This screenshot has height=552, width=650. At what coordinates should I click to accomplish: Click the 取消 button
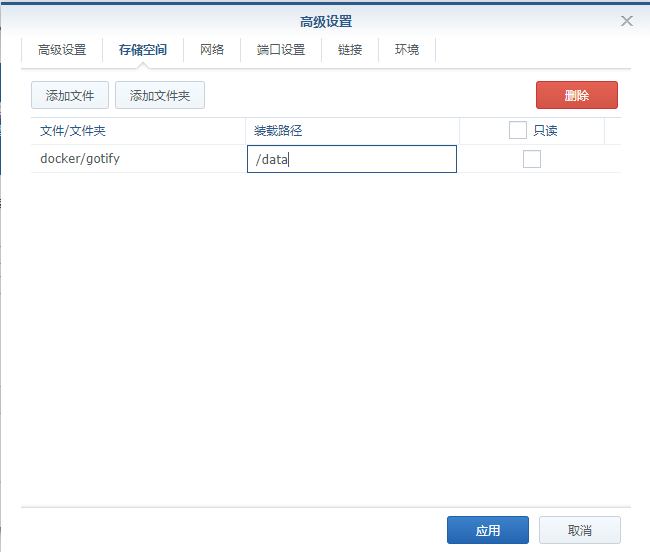click(580, 530)
